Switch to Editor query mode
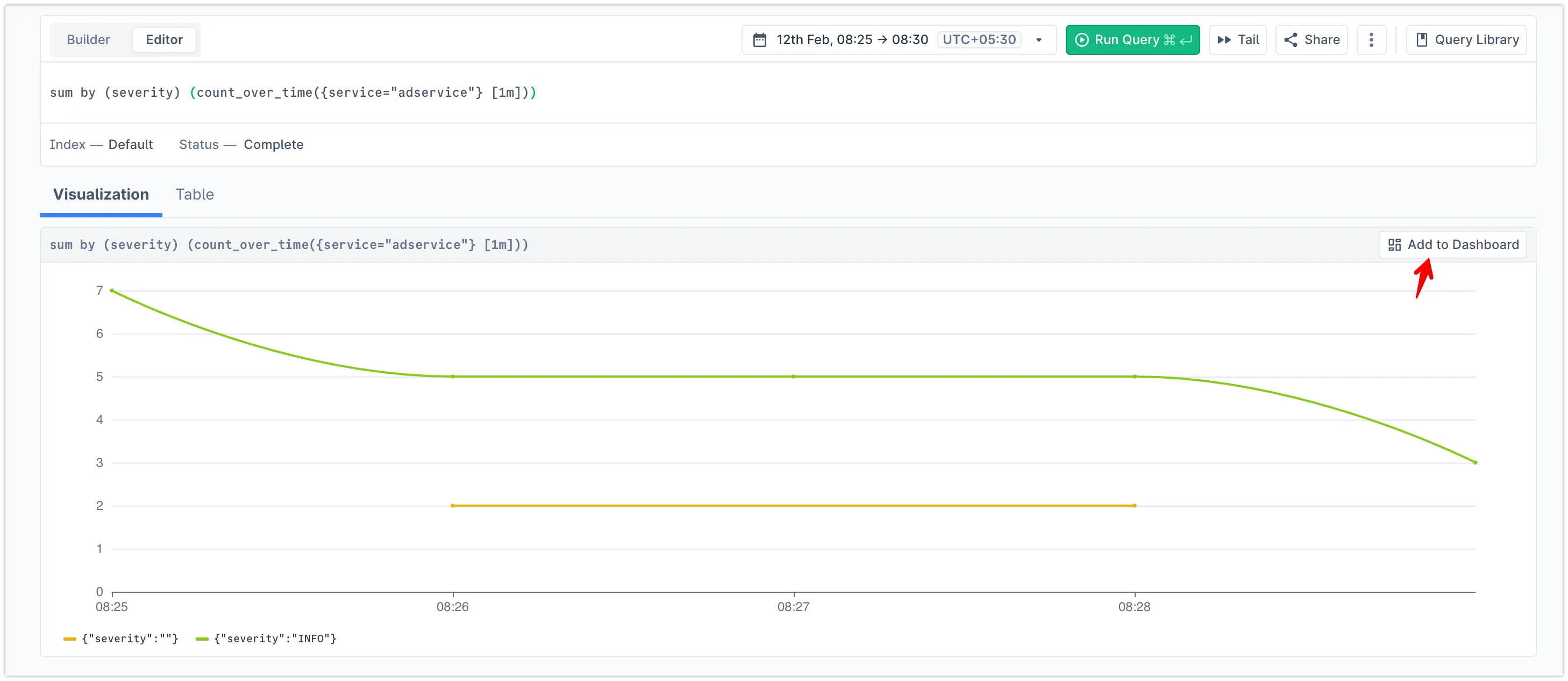Image resolution: width=1568 pixels, height=681 pixels. click(x=164, y=40)
